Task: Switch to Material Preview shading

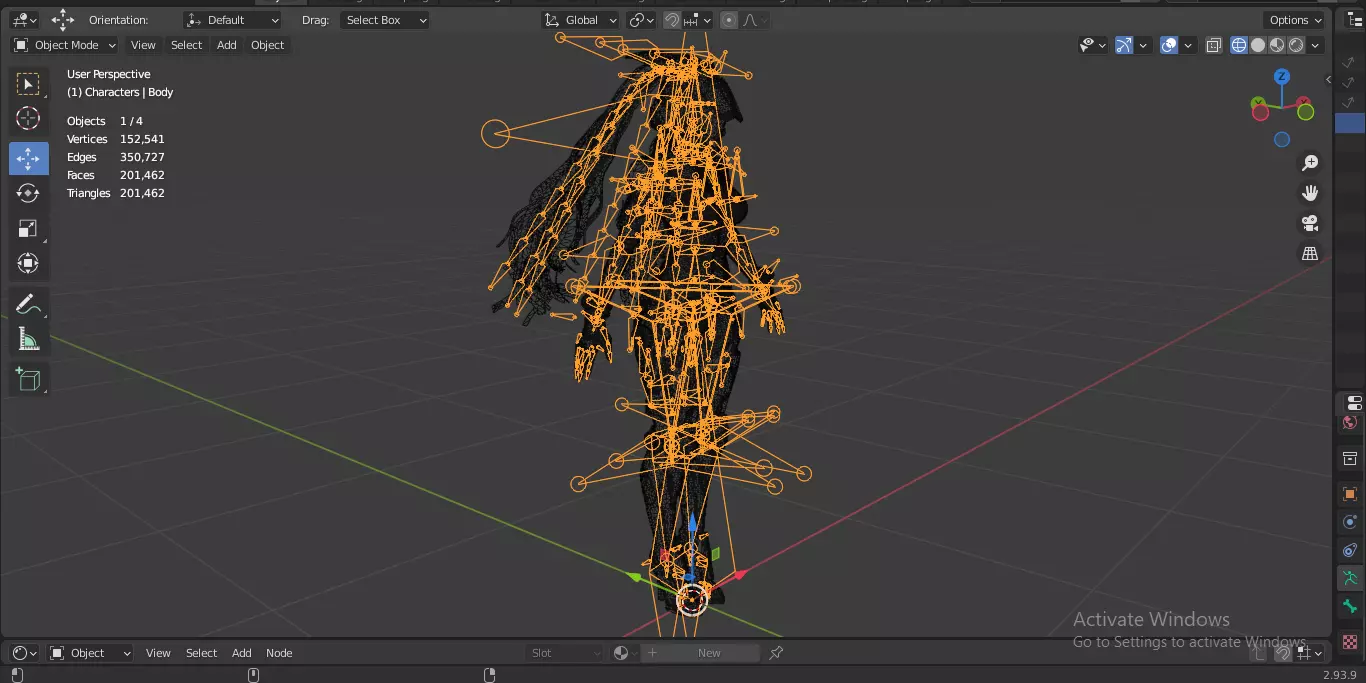Action: pos(1277,45)
